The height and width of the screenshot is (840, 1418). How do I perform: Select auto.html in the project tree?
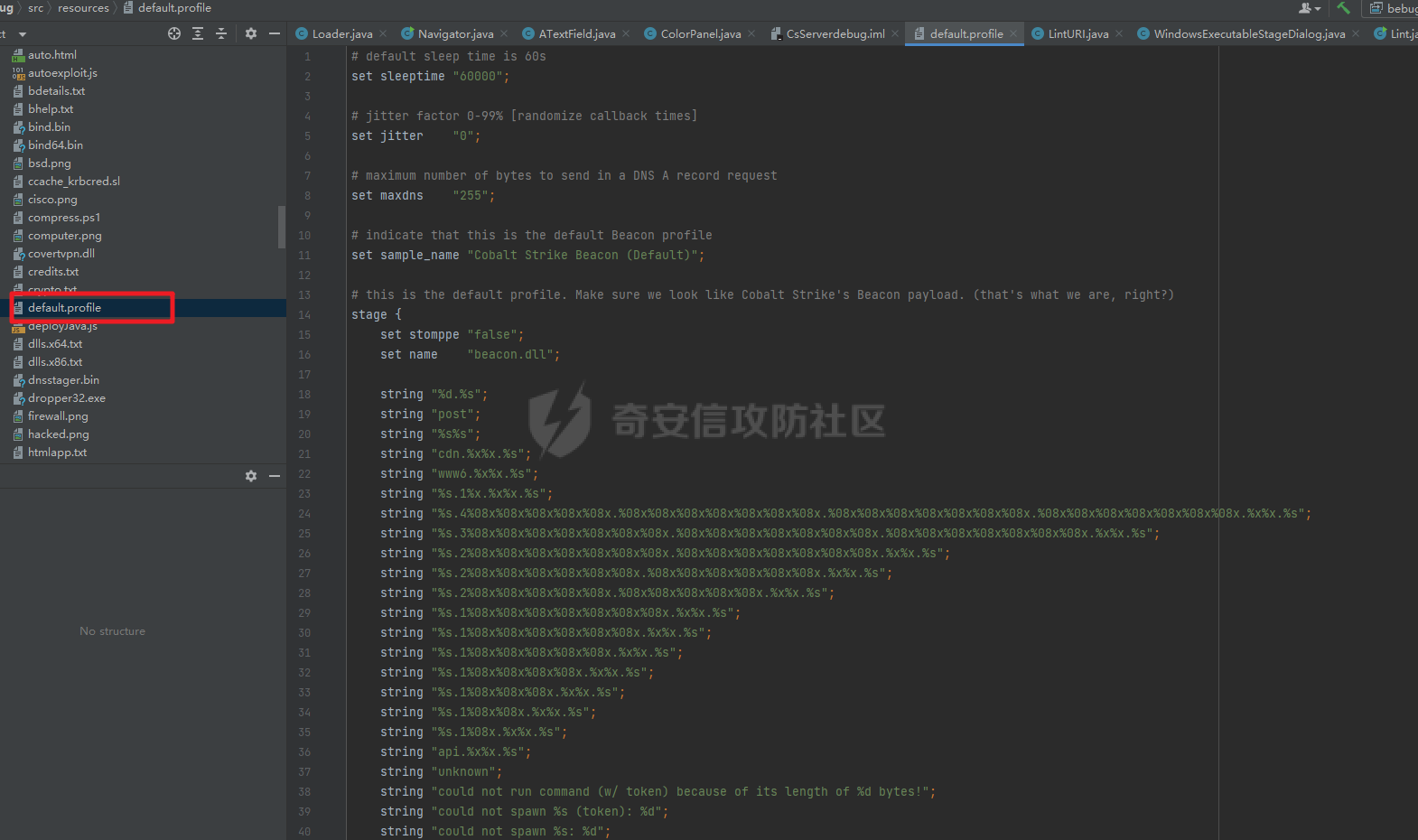pos(52,55)
